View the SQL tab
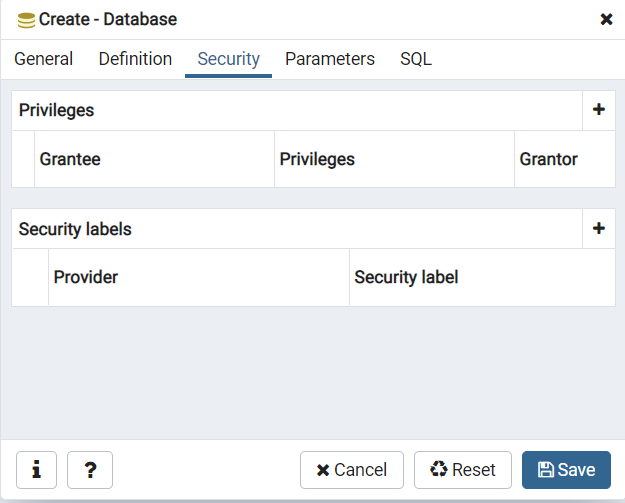625x503 pixels. (416, 59)
